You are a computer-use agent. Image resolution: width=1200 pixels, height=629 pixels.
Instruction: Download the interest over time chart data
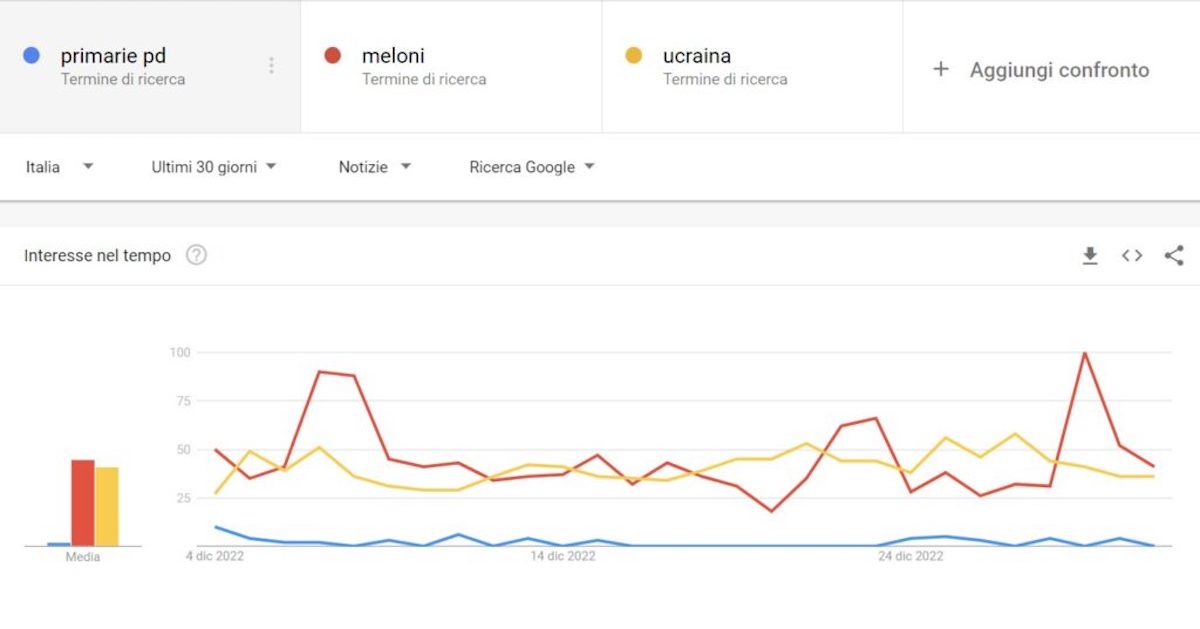point(1090,256)
